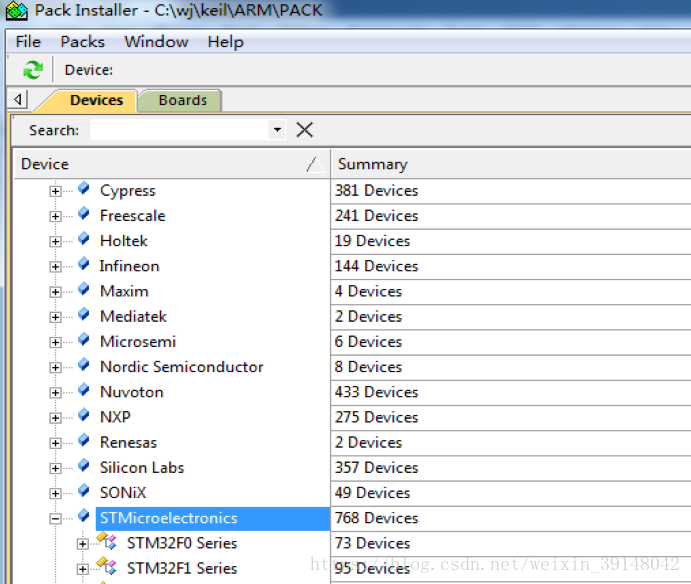Expand the STM32F1 Series node

coord(82,569)
